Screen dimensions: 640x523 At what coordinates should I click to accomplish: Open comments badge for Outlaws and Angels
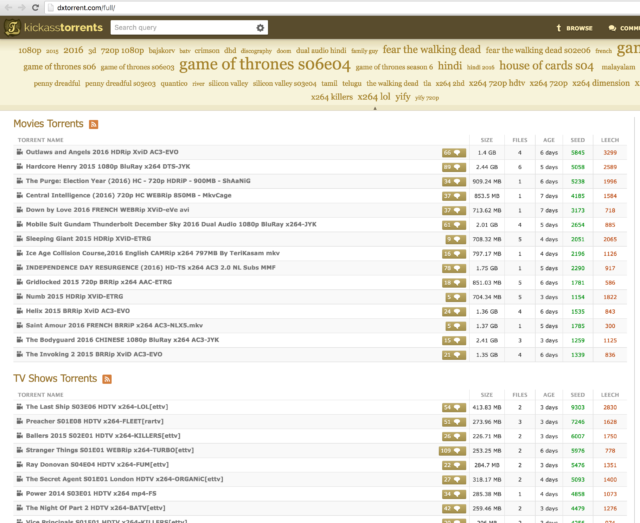point(453,153)
